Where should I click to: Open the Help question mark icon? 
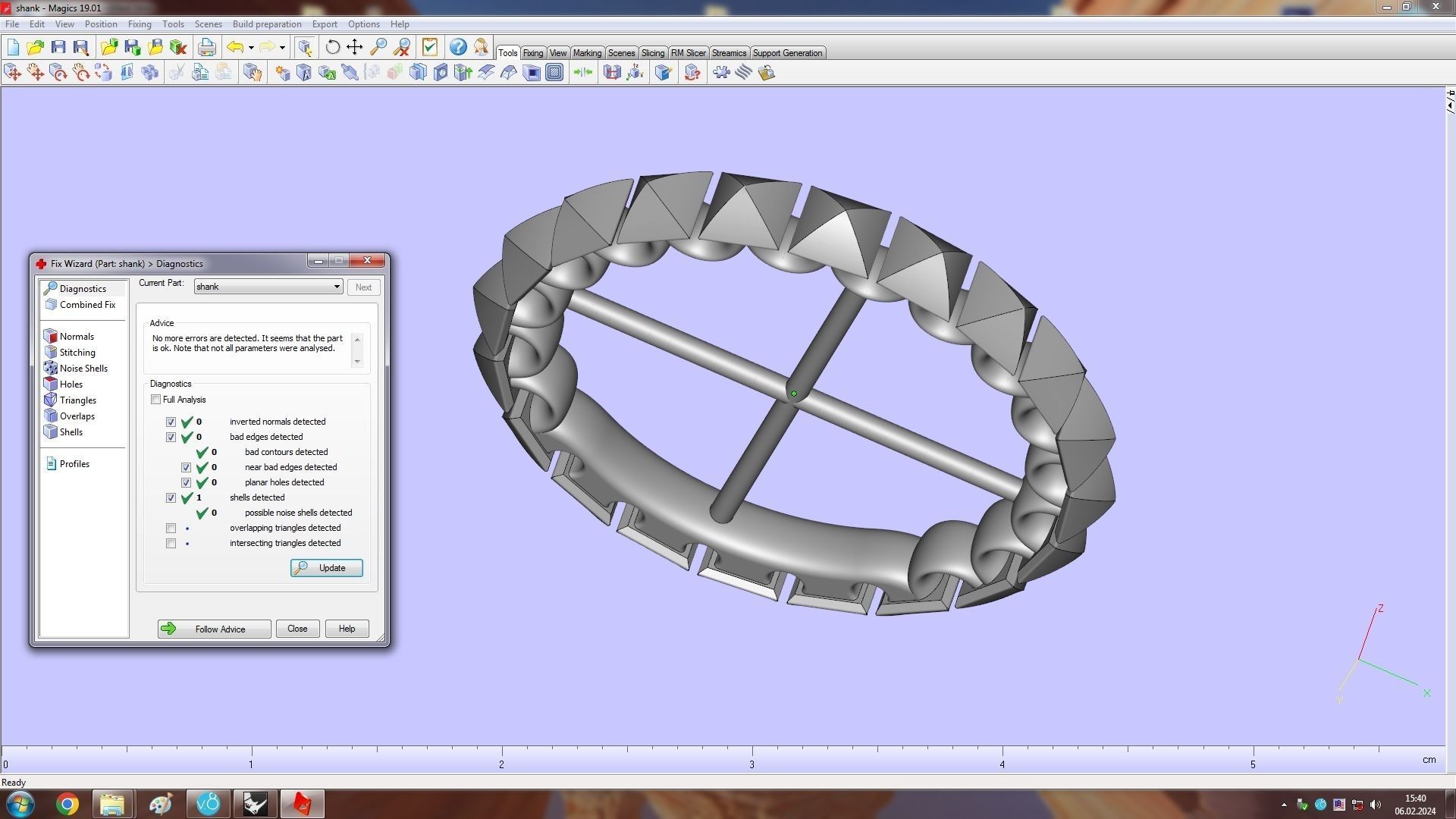point(458,48)
